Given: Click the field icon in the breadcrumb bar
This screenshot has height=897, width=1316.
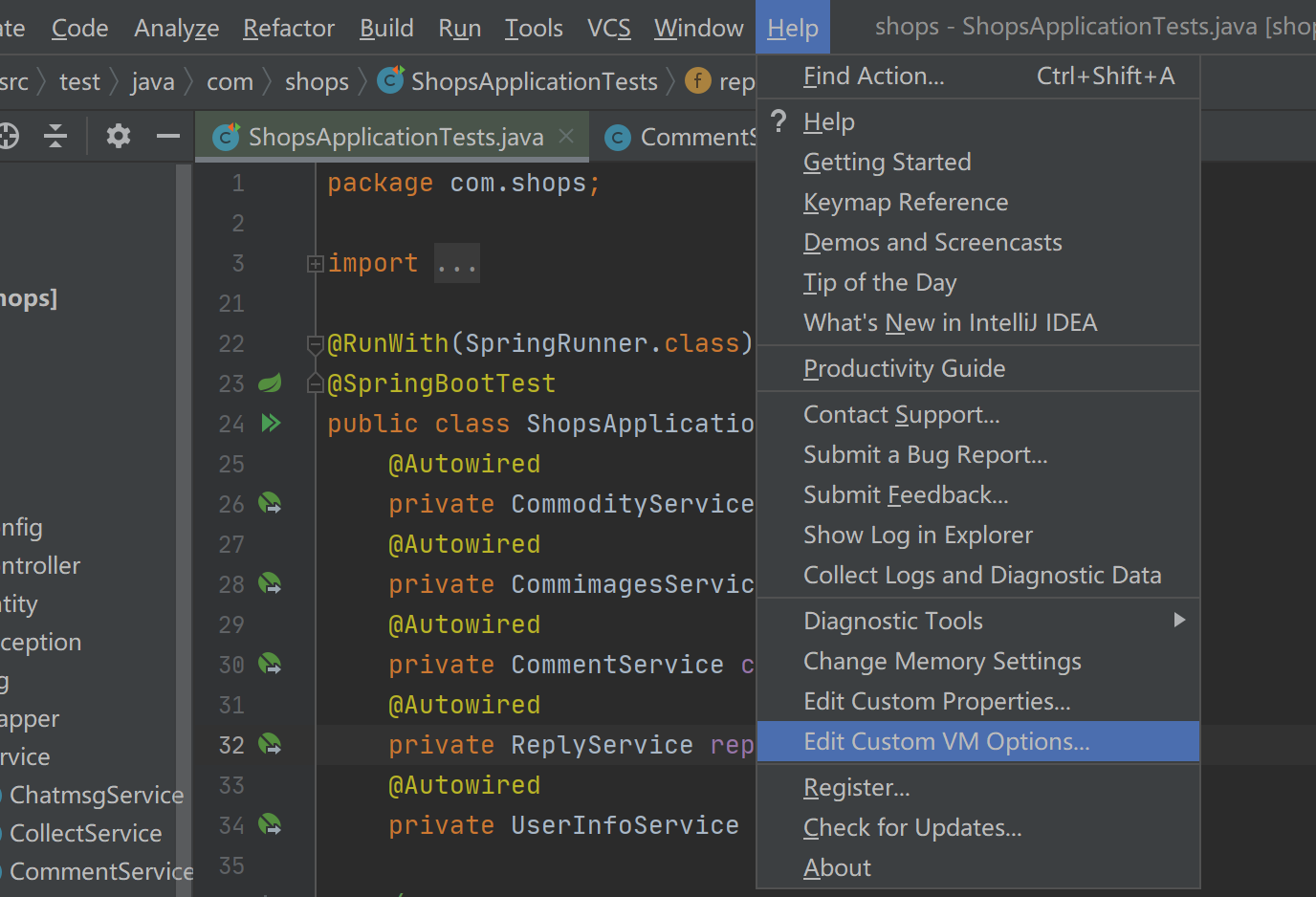Looking at the screenshot, I should (698, 81).
